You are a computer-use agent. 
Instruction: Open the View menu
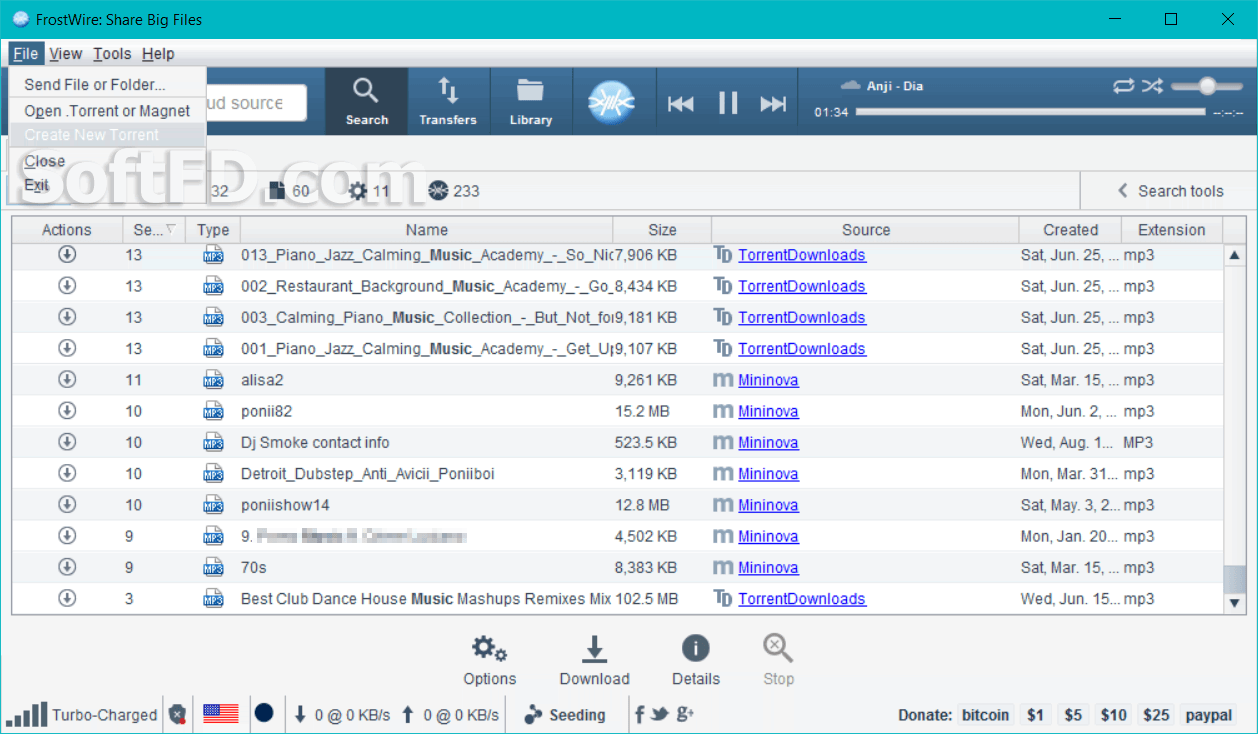(x=66, y=54)
